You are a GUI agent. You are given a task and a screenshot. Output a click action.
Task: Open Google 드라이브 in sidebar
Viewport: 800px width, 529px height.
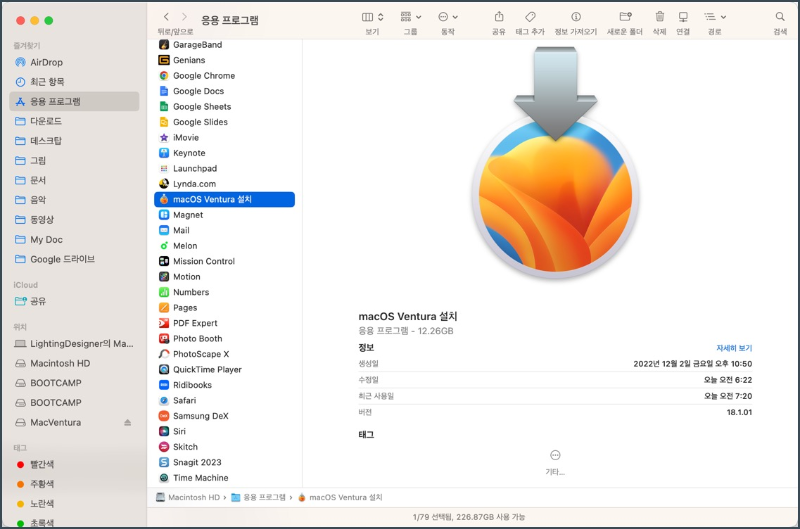[x=74, y=259]
